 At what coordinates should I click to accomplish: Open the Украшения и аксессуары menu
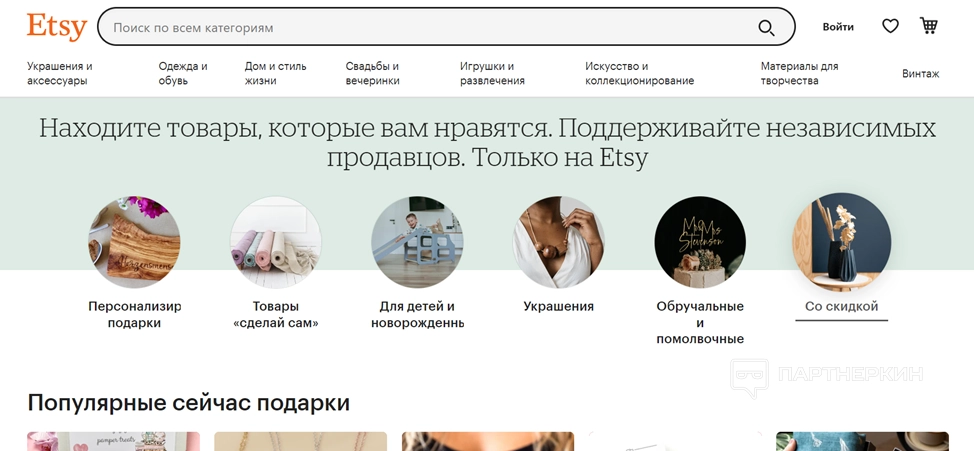pyautogui.click(x=60, y=73)
